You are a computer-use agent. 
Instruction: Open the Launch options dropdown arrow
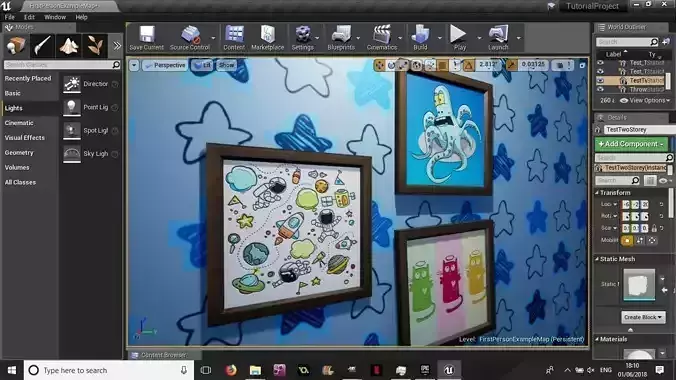tap(519, 38)
